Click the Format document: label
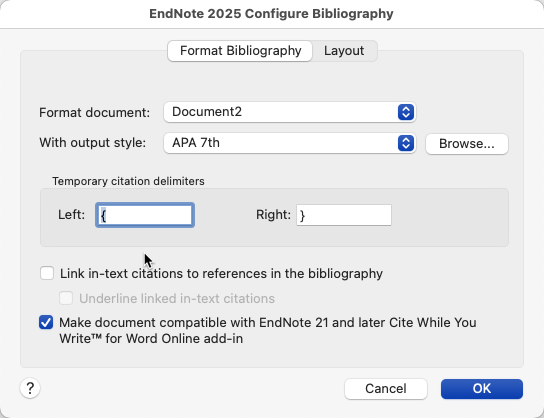Screen dimensions: 544x418 94,113
